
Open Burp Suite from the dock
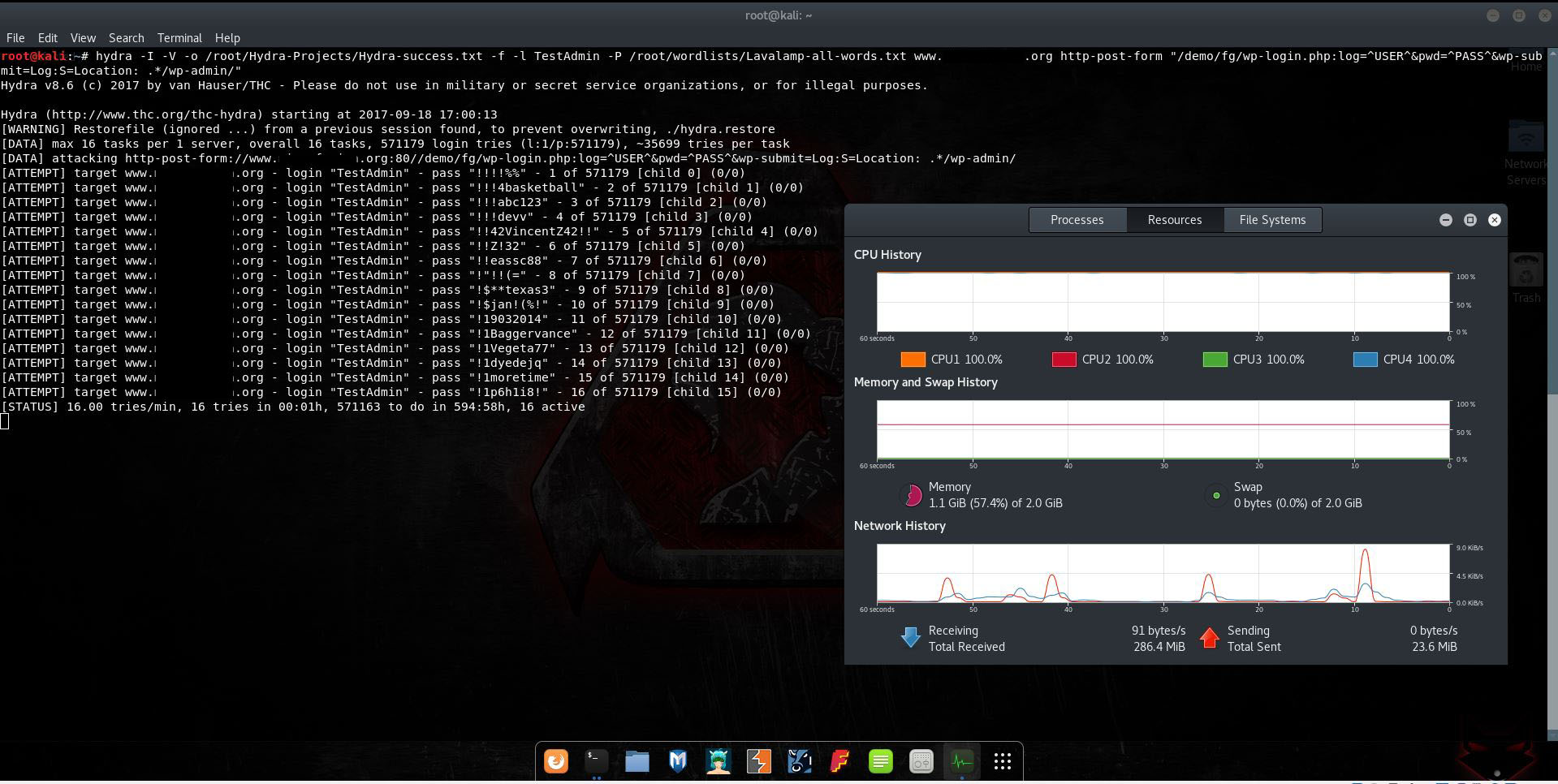coord(759,761)
